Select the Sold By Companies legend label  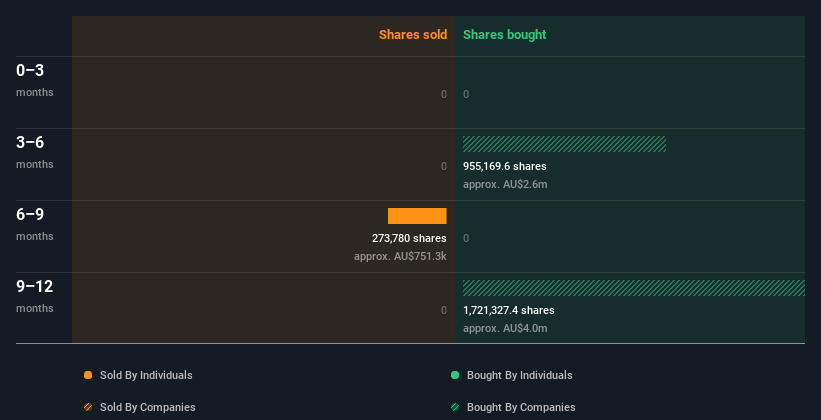point(148,407)
